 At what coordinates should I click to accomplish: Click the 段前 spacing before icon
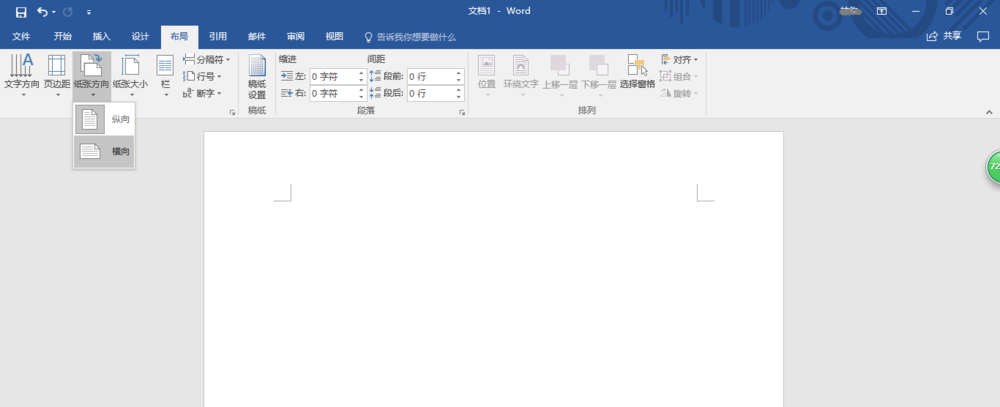(375, 77)
